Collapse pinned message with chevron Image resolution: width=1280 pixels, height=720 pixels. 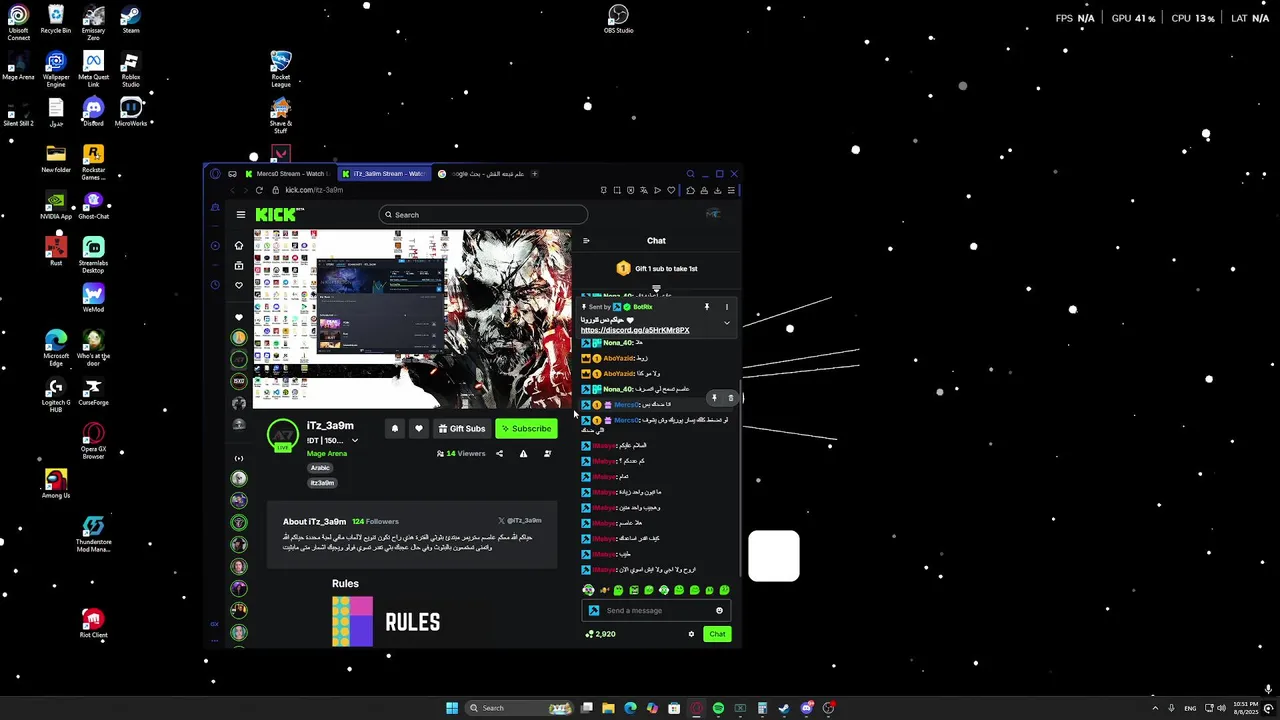[x=727, y=323]
